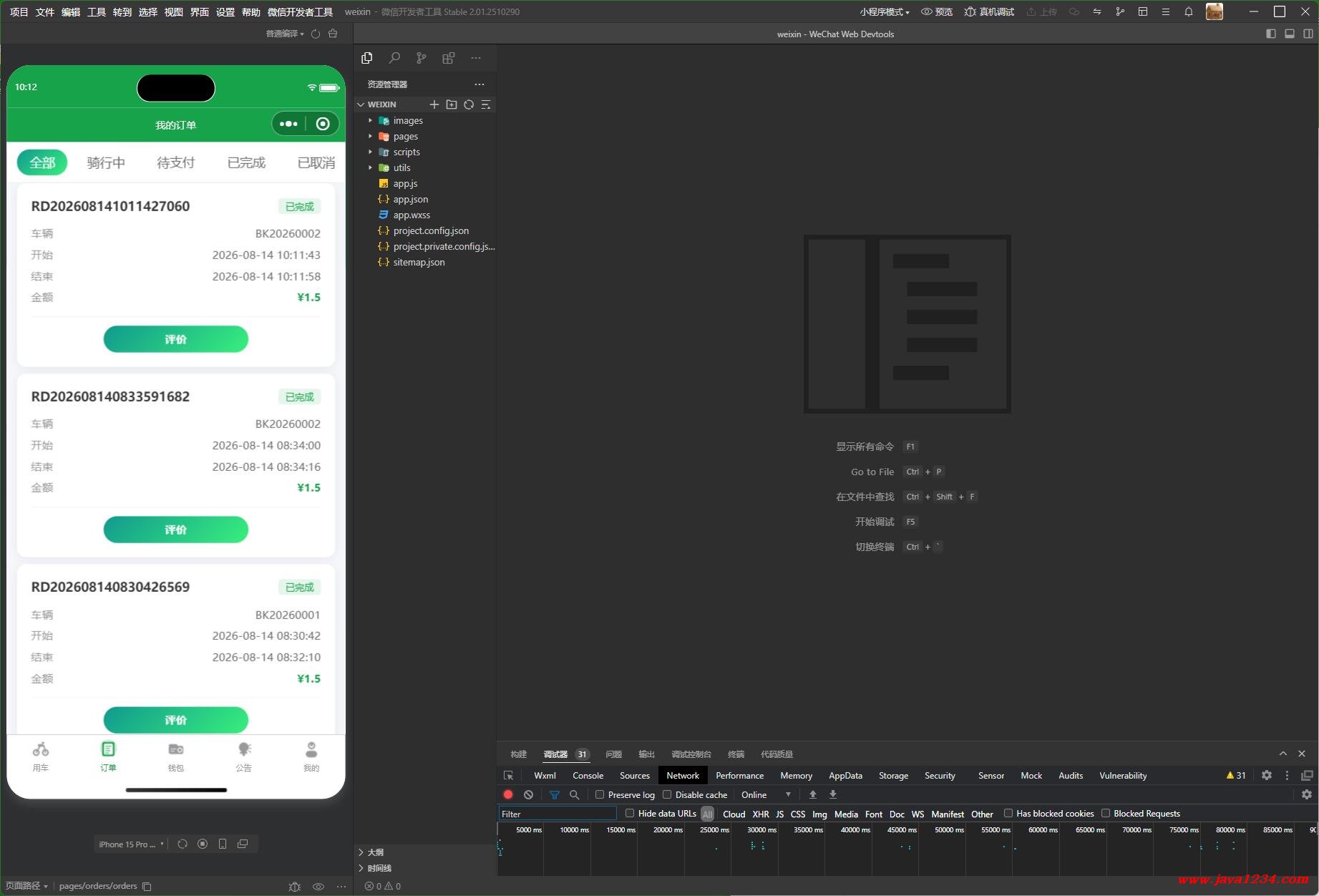Switch to the Console tab
The height and width of the screenshot is (896, 1319).
(x=588, y=775)
